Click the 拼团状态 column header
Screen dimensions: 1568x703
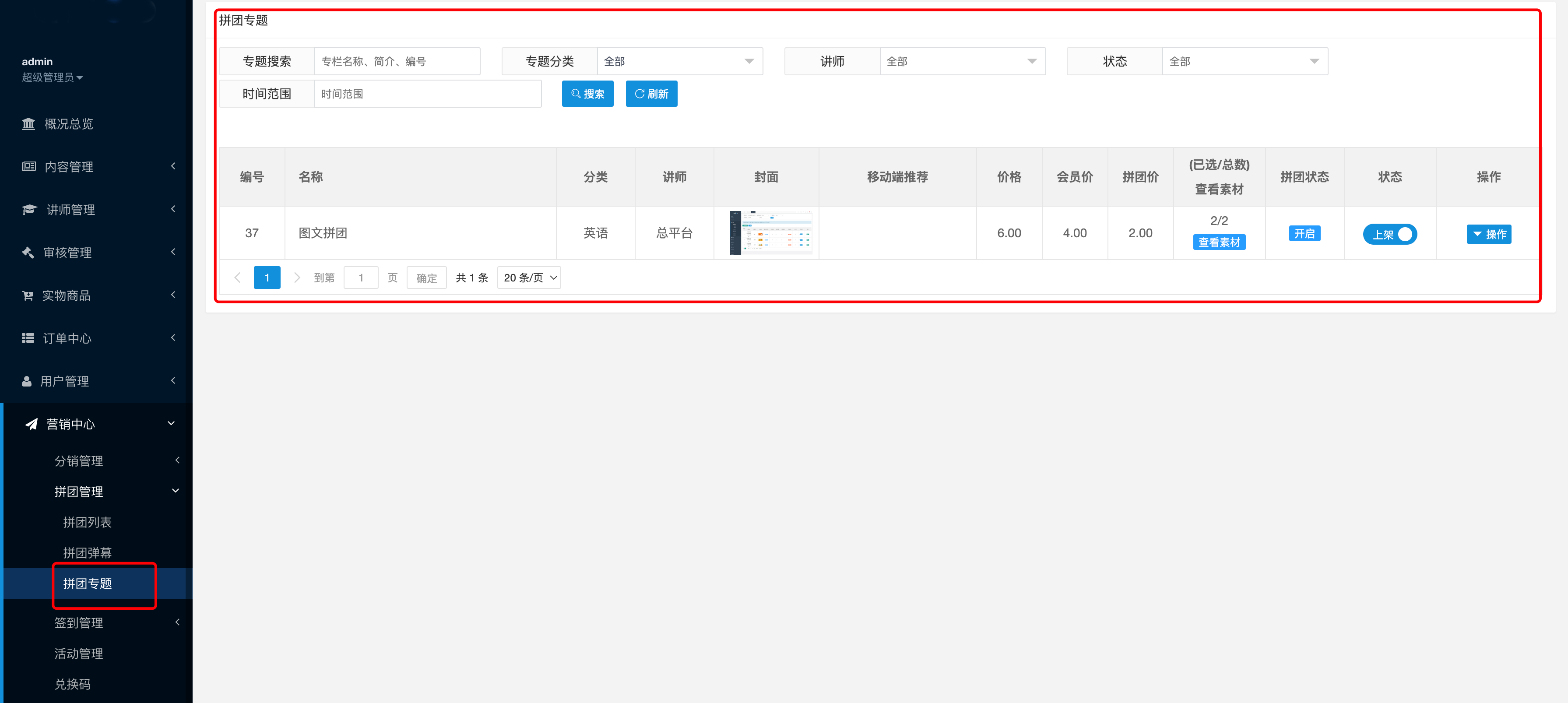pyautogui.click(x=1304, y=177)
